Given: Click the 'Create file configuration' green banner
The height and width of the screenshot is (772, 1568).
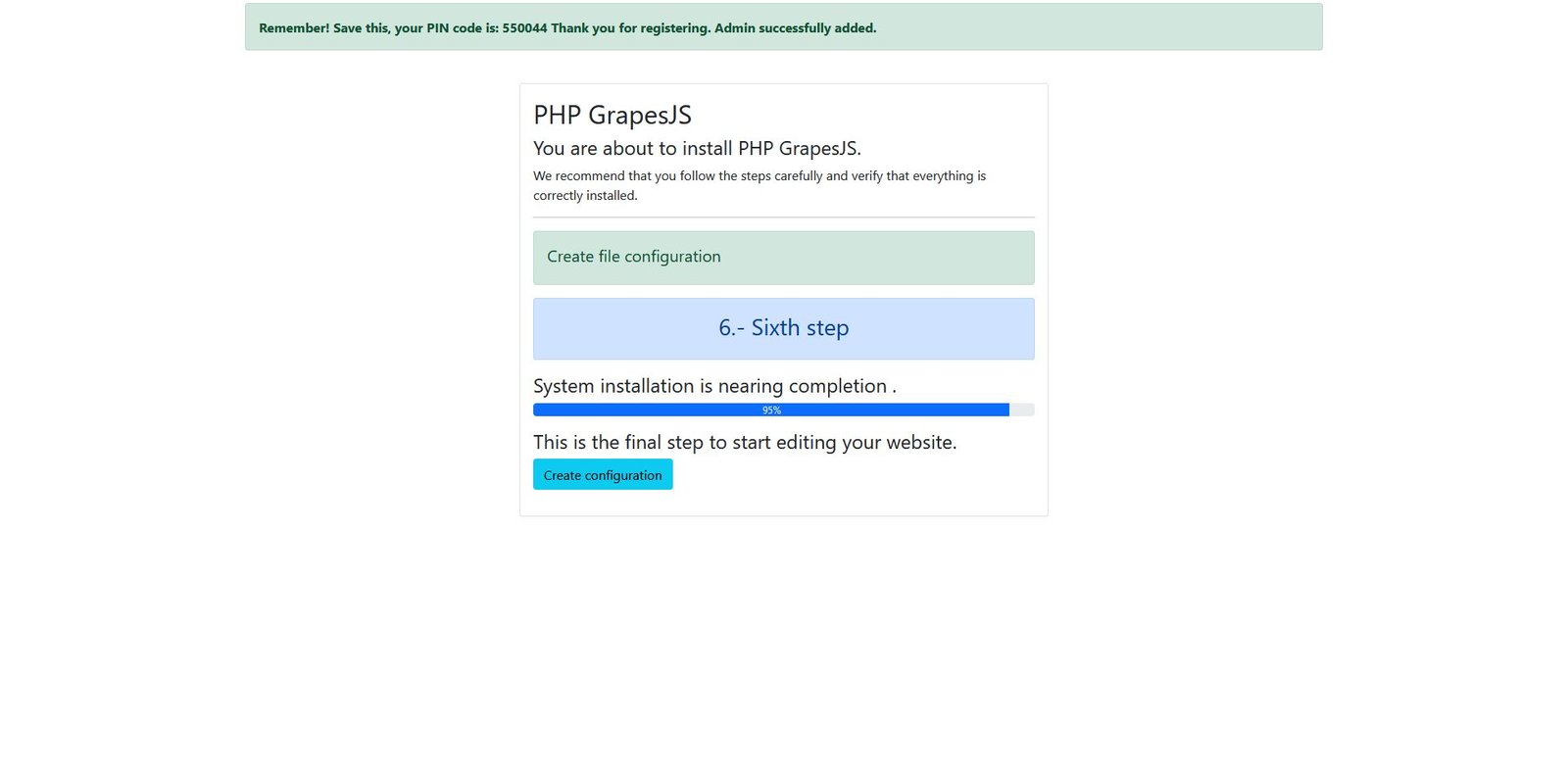Looking at the screenshot, I should 783,258.
